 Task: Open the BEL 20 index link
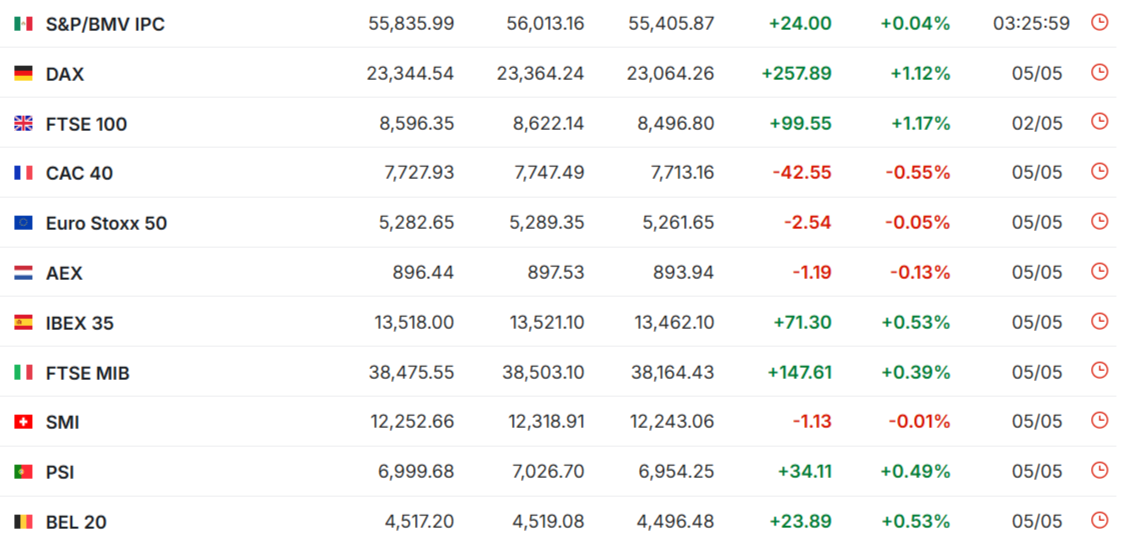pyautogui.click(x=76, y=522)
